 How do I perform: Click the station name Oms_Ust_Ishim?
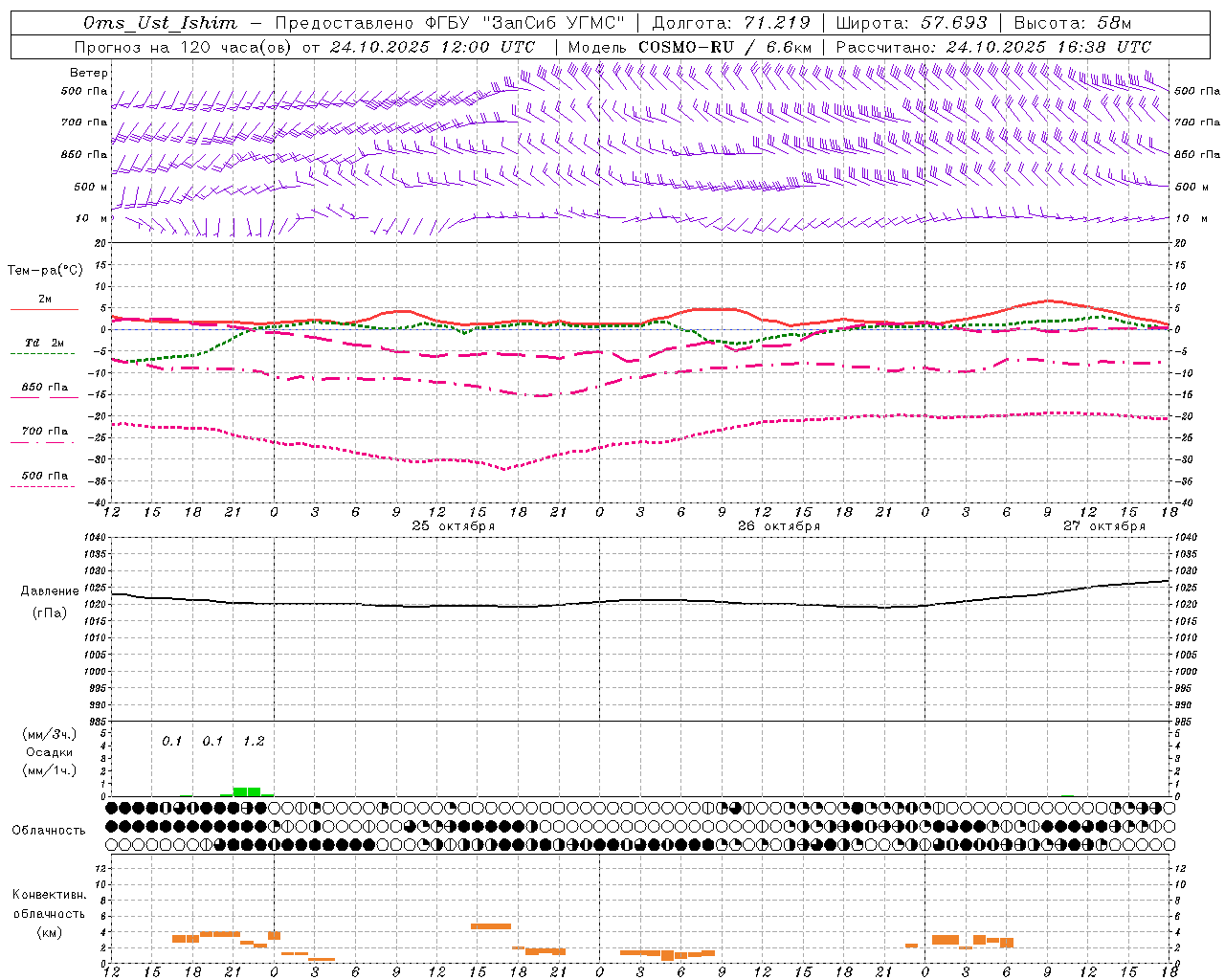(x=160, y=23)
